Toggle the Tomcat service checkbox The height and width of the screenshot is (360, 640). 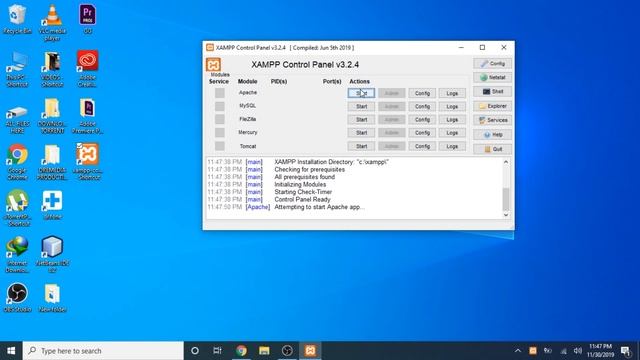pos(220,146)
